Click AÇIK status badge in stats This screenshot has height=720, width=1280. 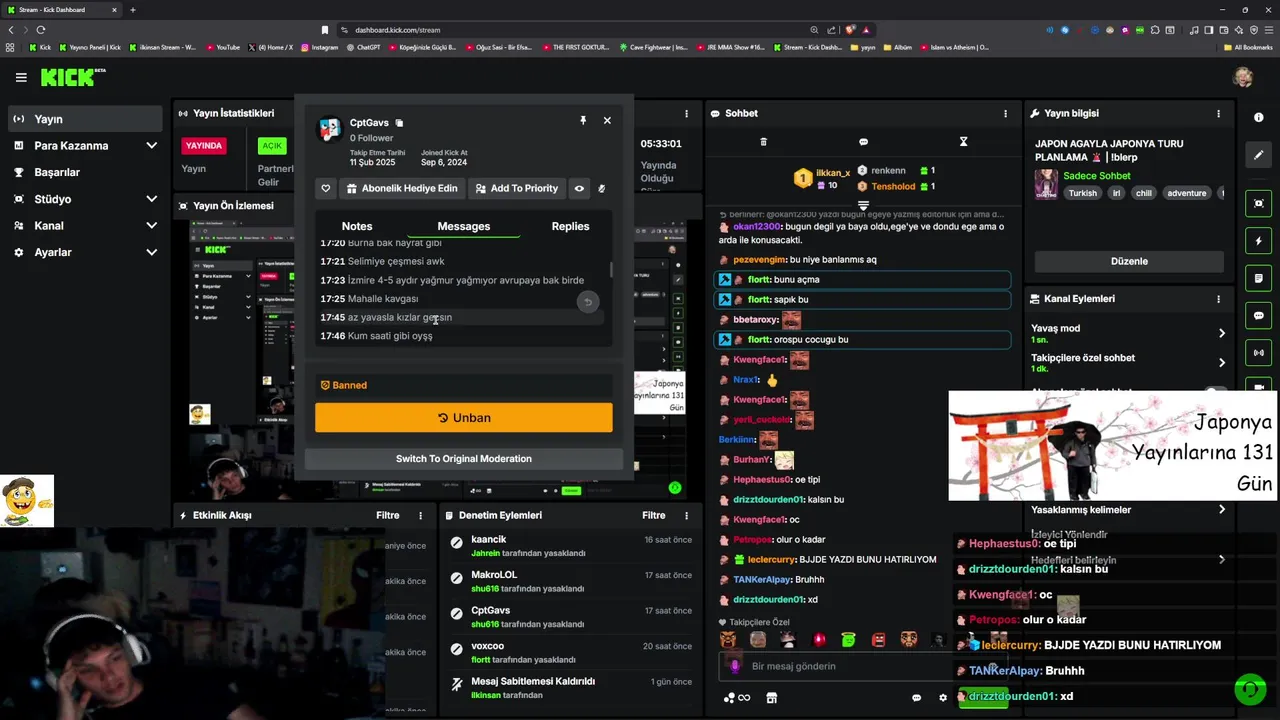point(272,146)
